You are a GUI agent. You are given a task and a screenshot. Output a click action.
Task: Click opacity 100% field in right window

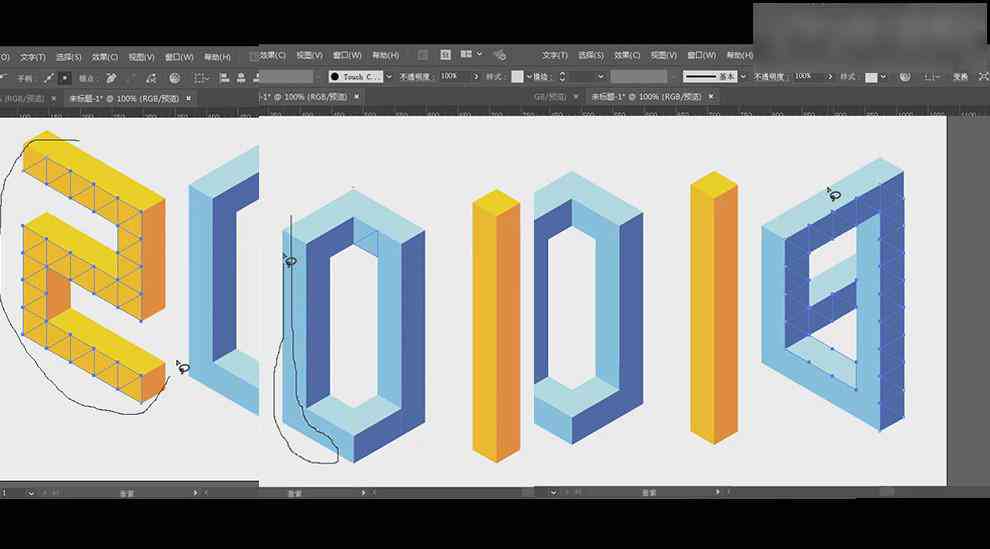[x=808, y=76]
